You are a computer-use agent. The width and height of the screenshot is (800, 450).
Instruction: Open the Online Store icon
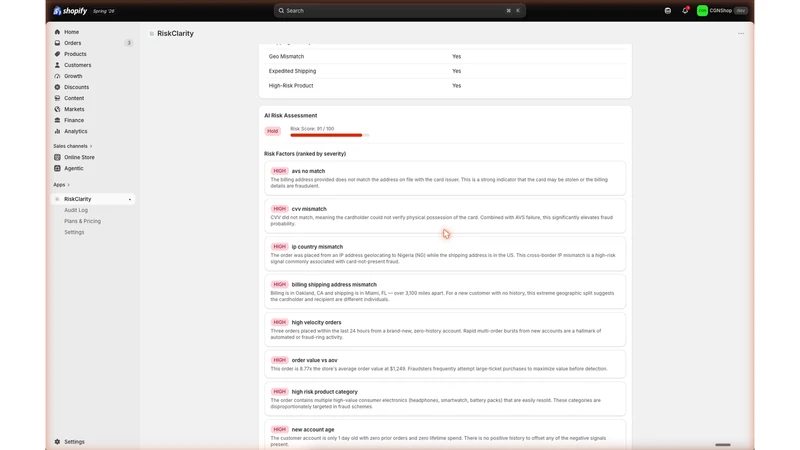pyautogui.click(x=57, y=157)
